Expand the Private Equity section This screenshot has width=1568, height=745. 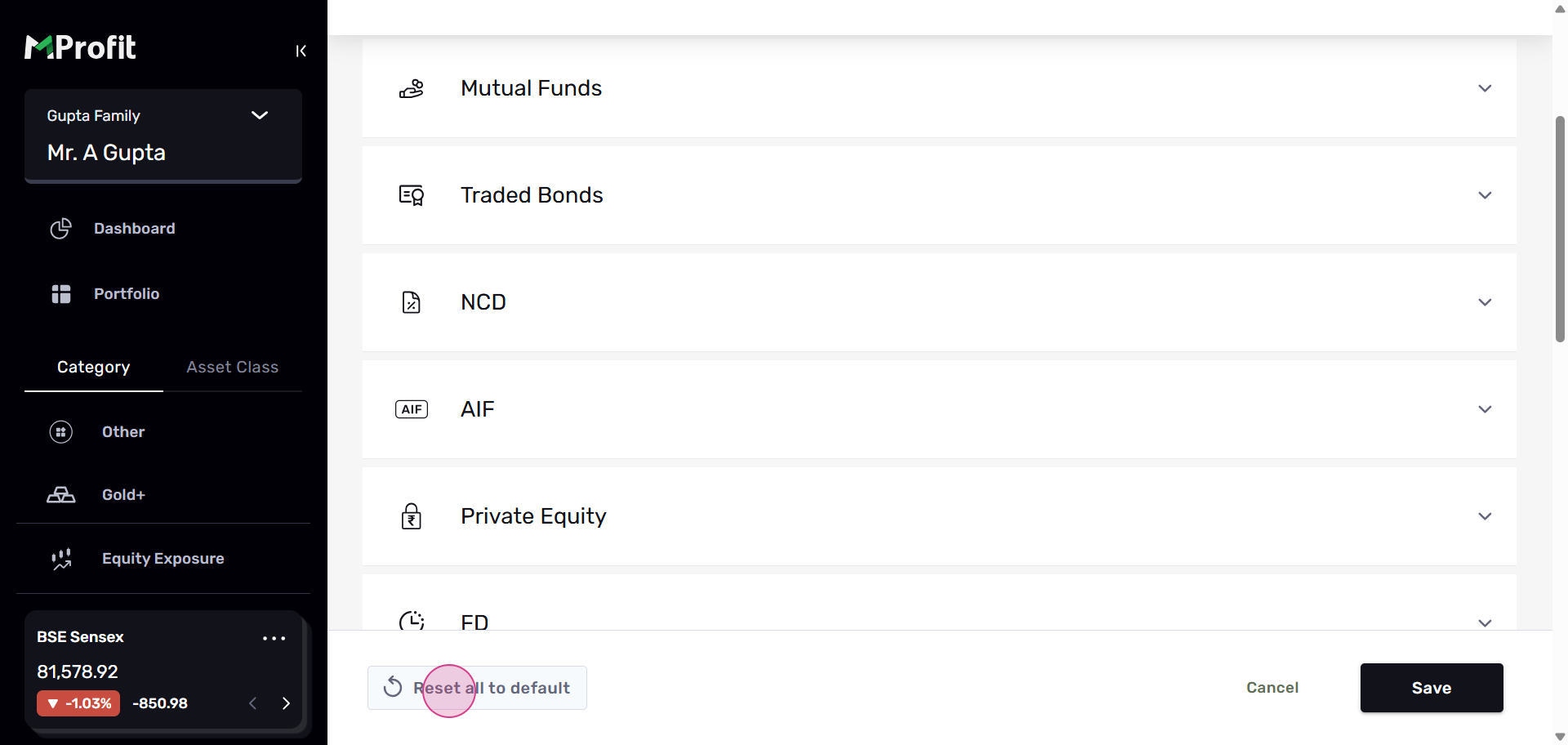1485,516
